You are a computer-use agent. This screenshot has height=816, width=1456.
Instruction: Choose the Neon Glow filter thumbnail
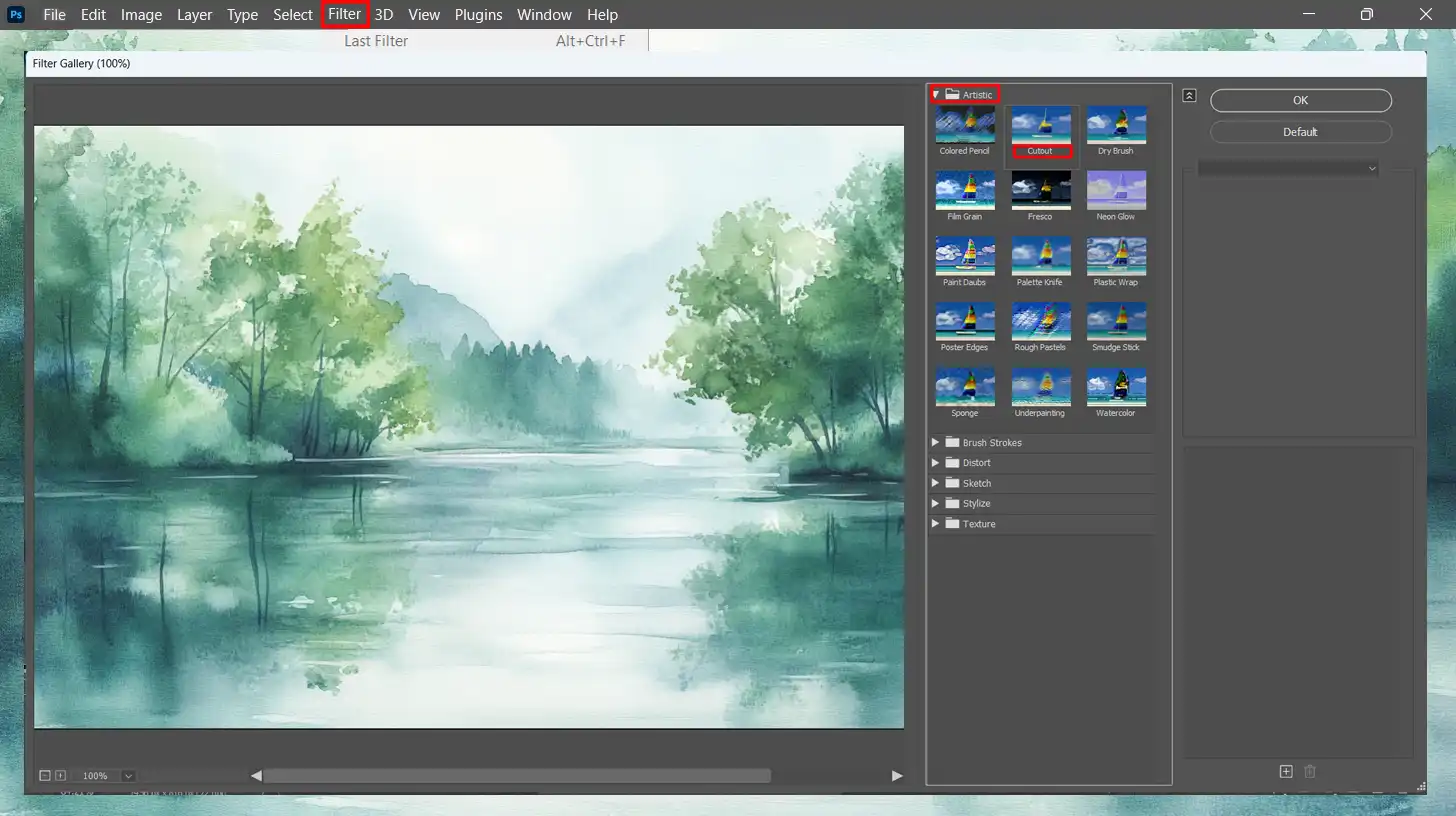tap(1116, 190)
